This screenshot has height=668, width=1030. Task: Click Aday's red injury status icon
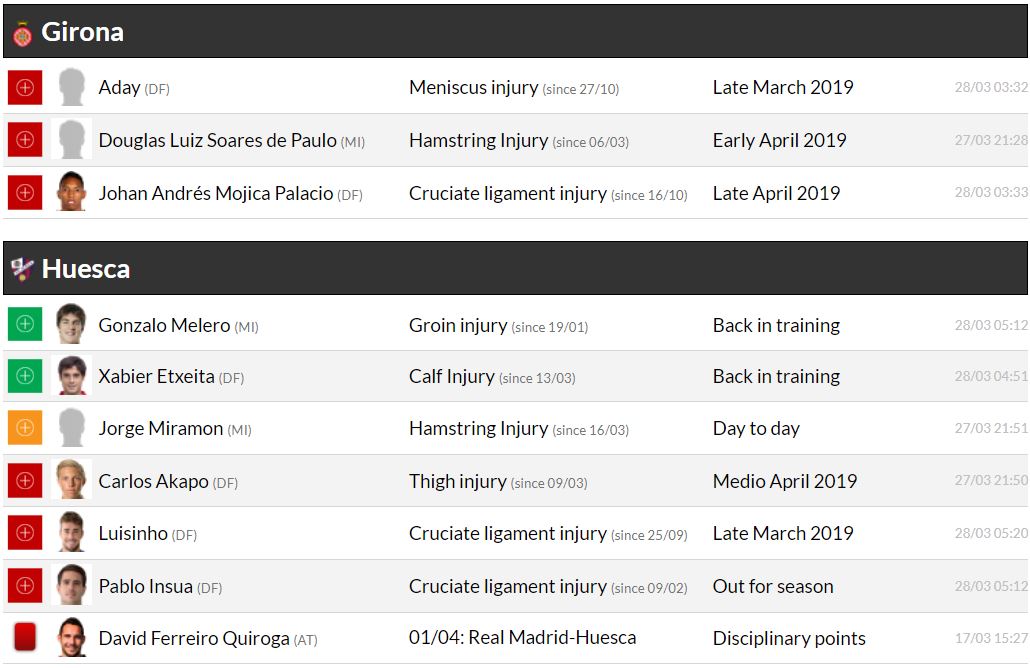(x=25, y=88)
